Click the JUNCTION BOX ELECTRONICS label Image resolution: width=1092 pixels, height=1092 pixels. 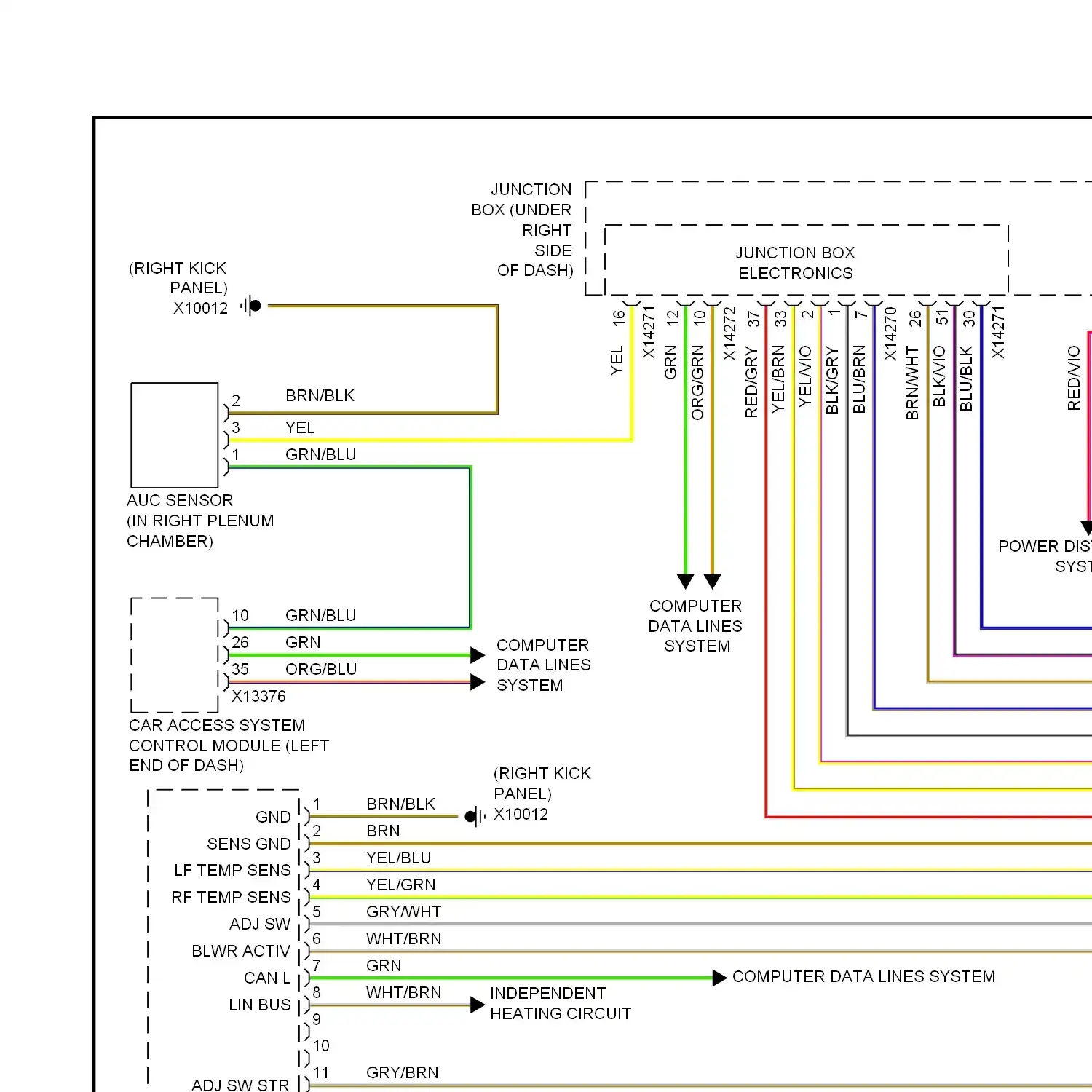pos(795,263)
